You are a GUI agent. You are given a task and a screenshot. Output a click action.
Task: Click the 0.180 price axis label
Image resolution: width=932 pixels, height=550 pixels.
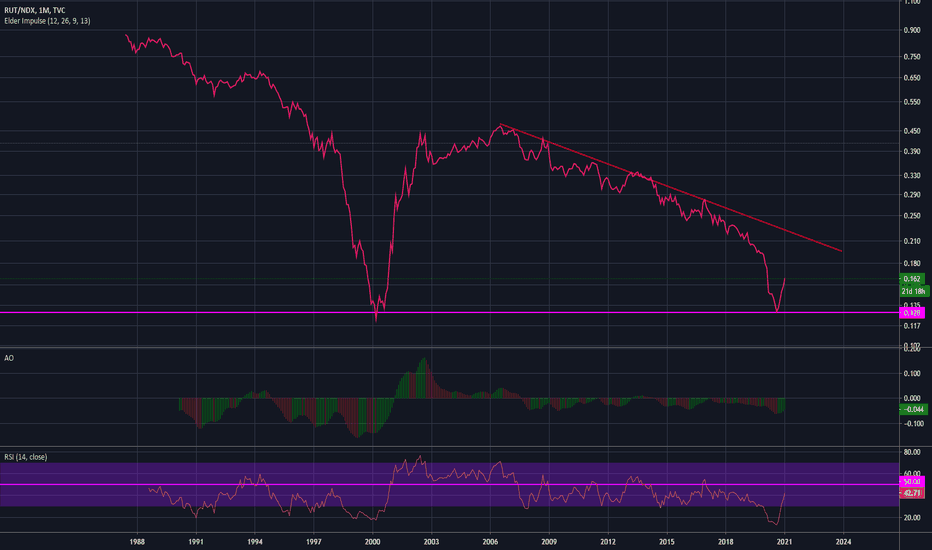coord(912,263)
